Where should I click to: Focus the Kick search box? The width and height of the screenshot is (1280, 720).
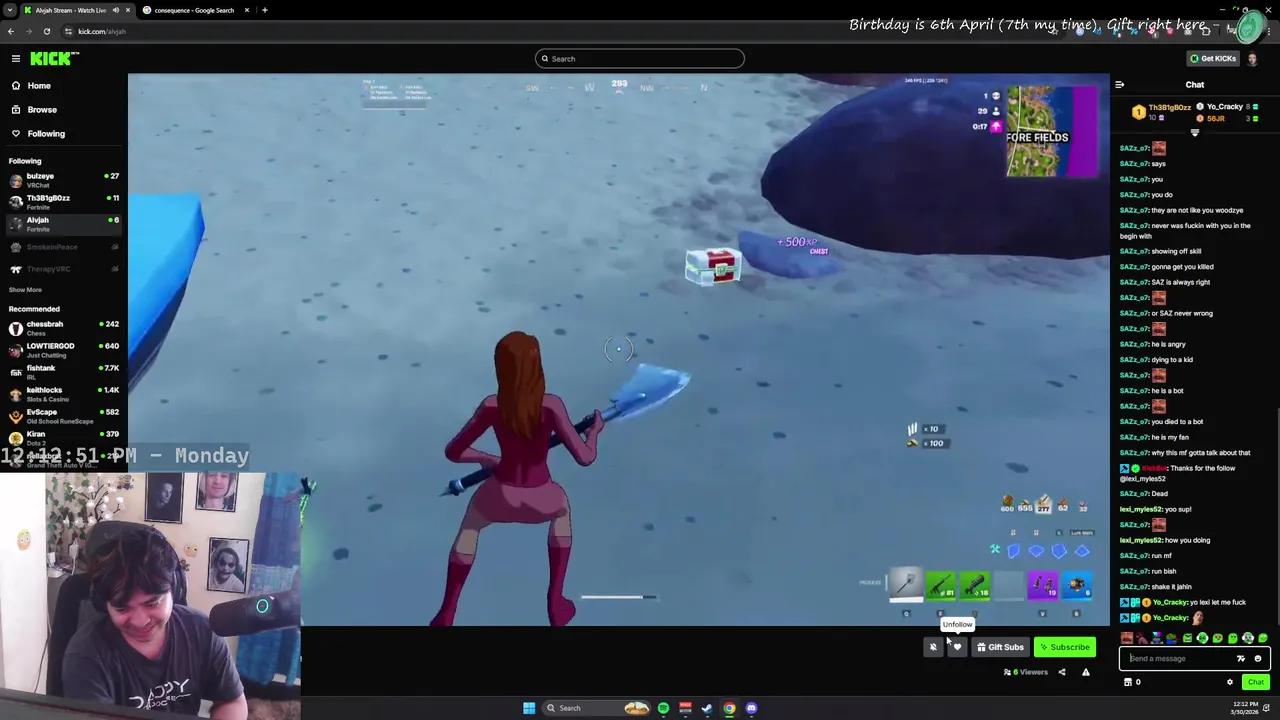point(640,59)
